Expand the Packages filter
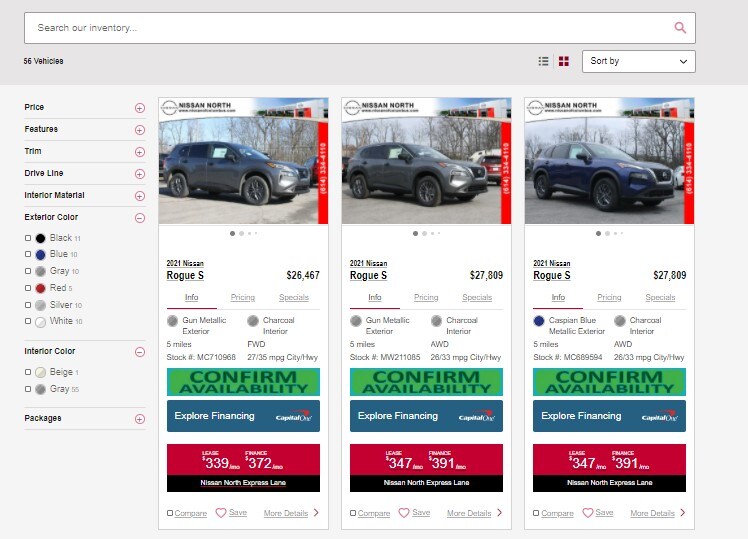This screenshot has width=748, height=539. (140, 419)
